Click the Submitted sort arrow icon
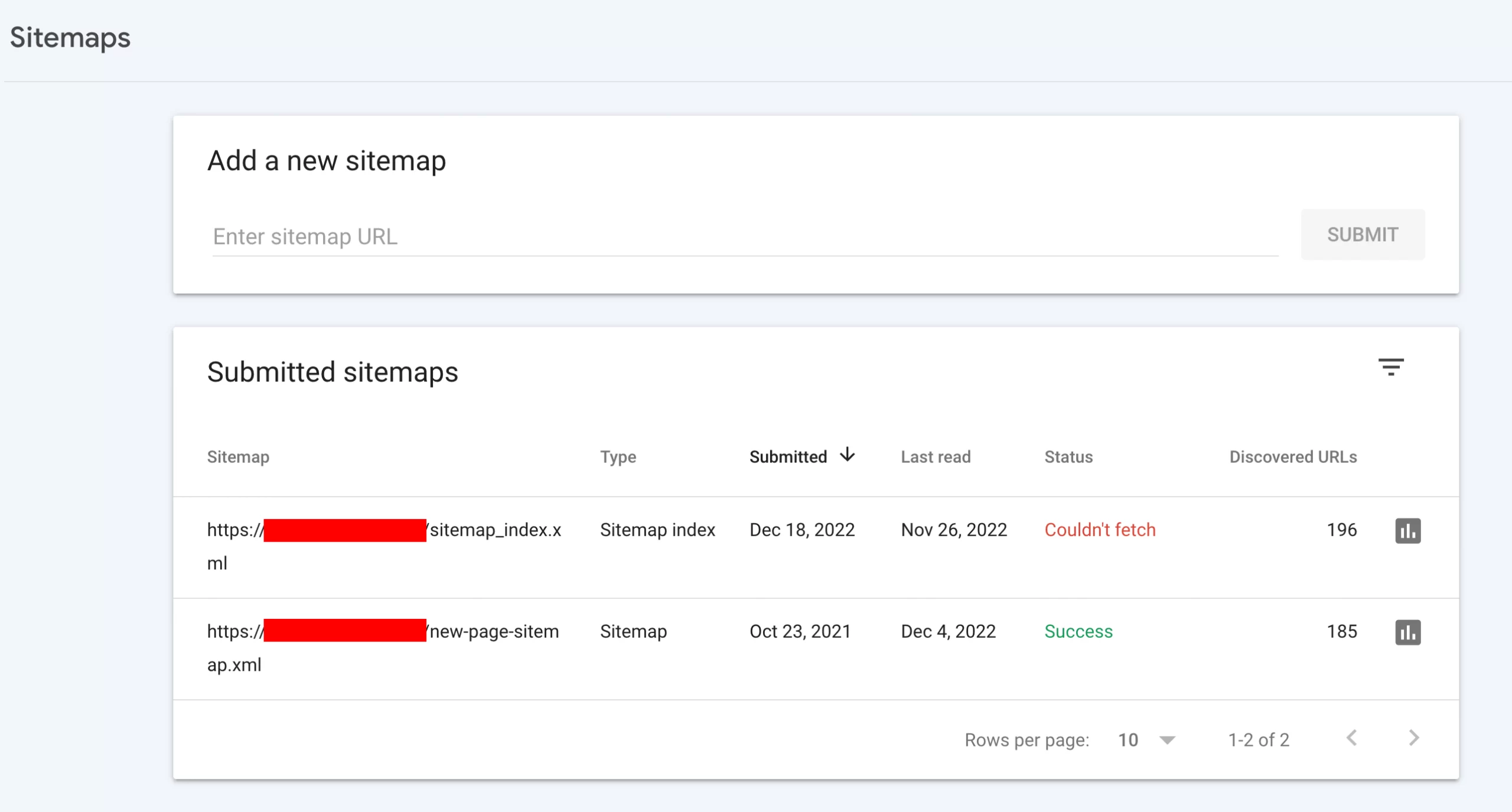Image resolution: width=1512 pixels, height=812 pixels. click(848, 455)
